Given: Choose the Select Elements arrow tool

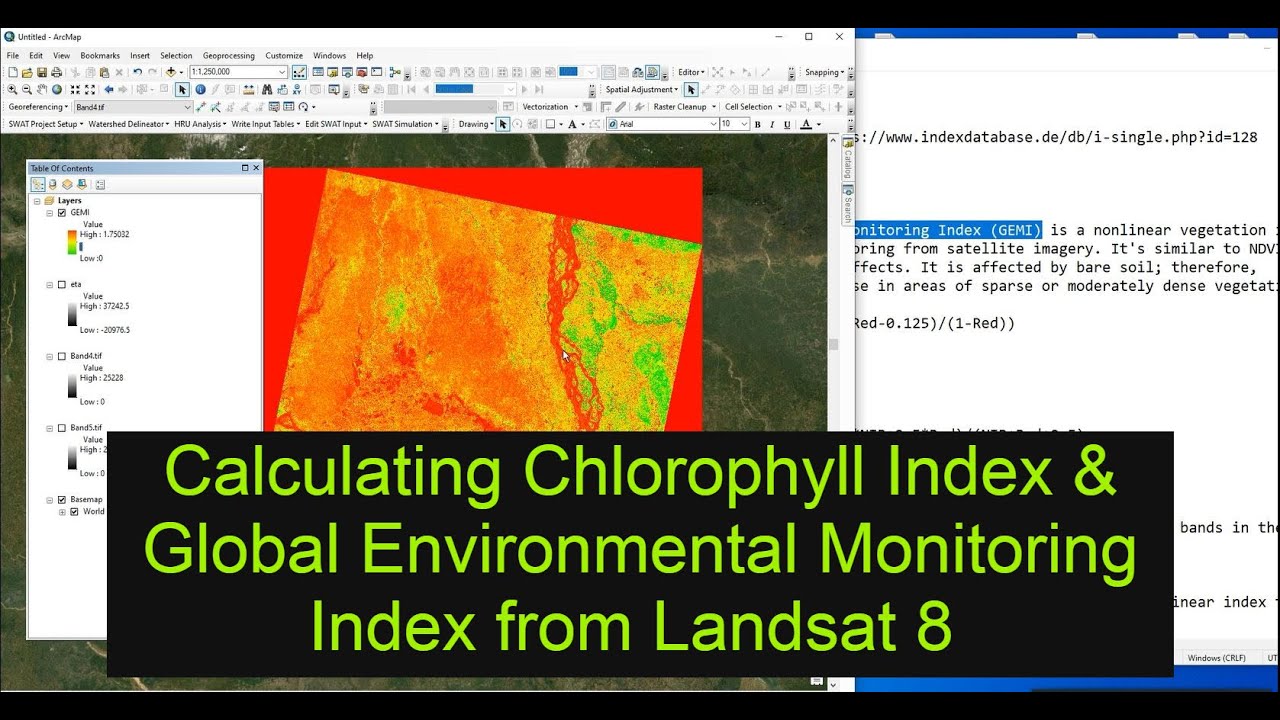Looking at the screenshot, I should tap(182, 89).
